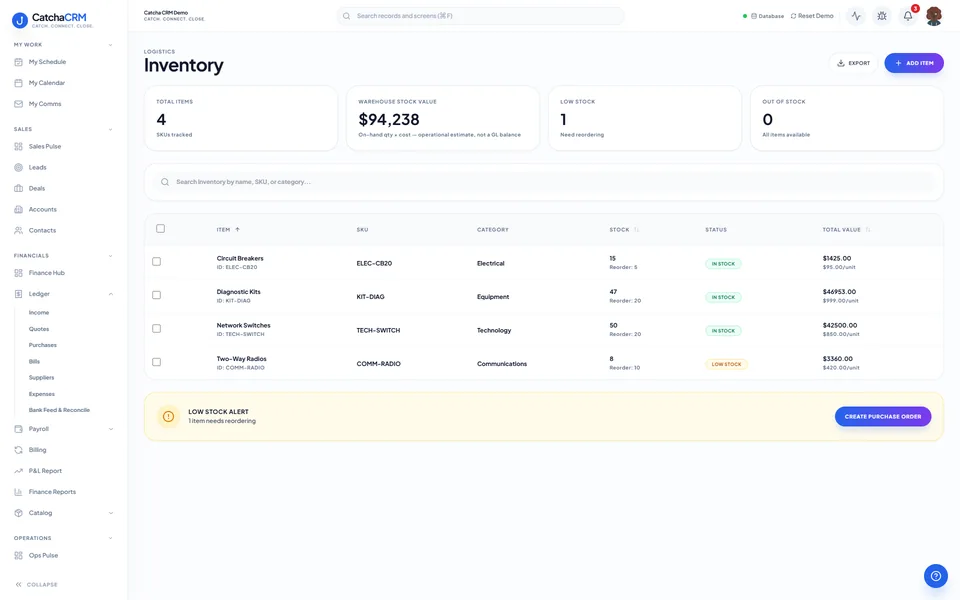This screenshot has height=600, width=960.
Task: Click the Billing sidebar icon
Action: click(x=18, y=450)
